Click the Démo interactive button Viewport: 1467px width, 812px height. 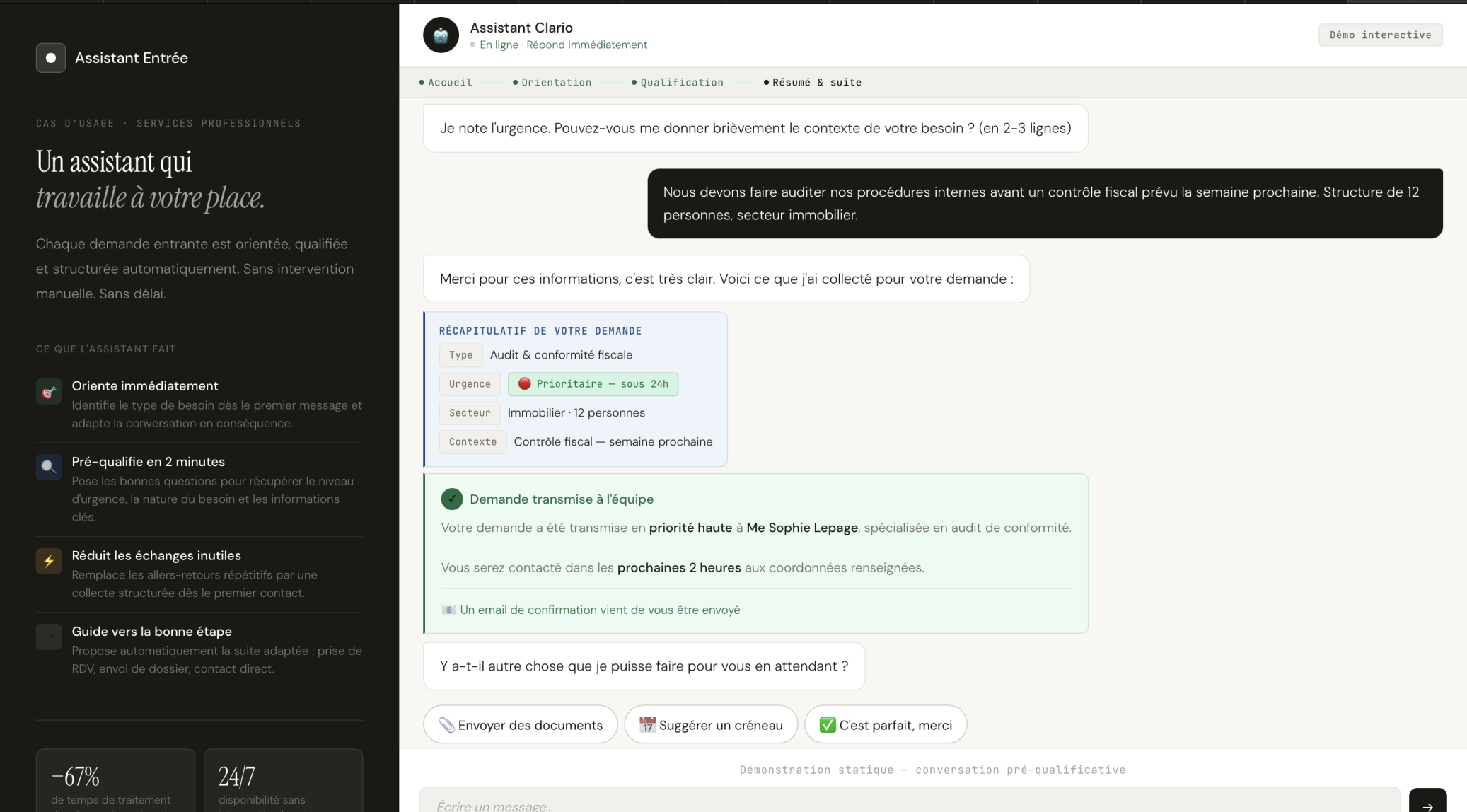1380,35
